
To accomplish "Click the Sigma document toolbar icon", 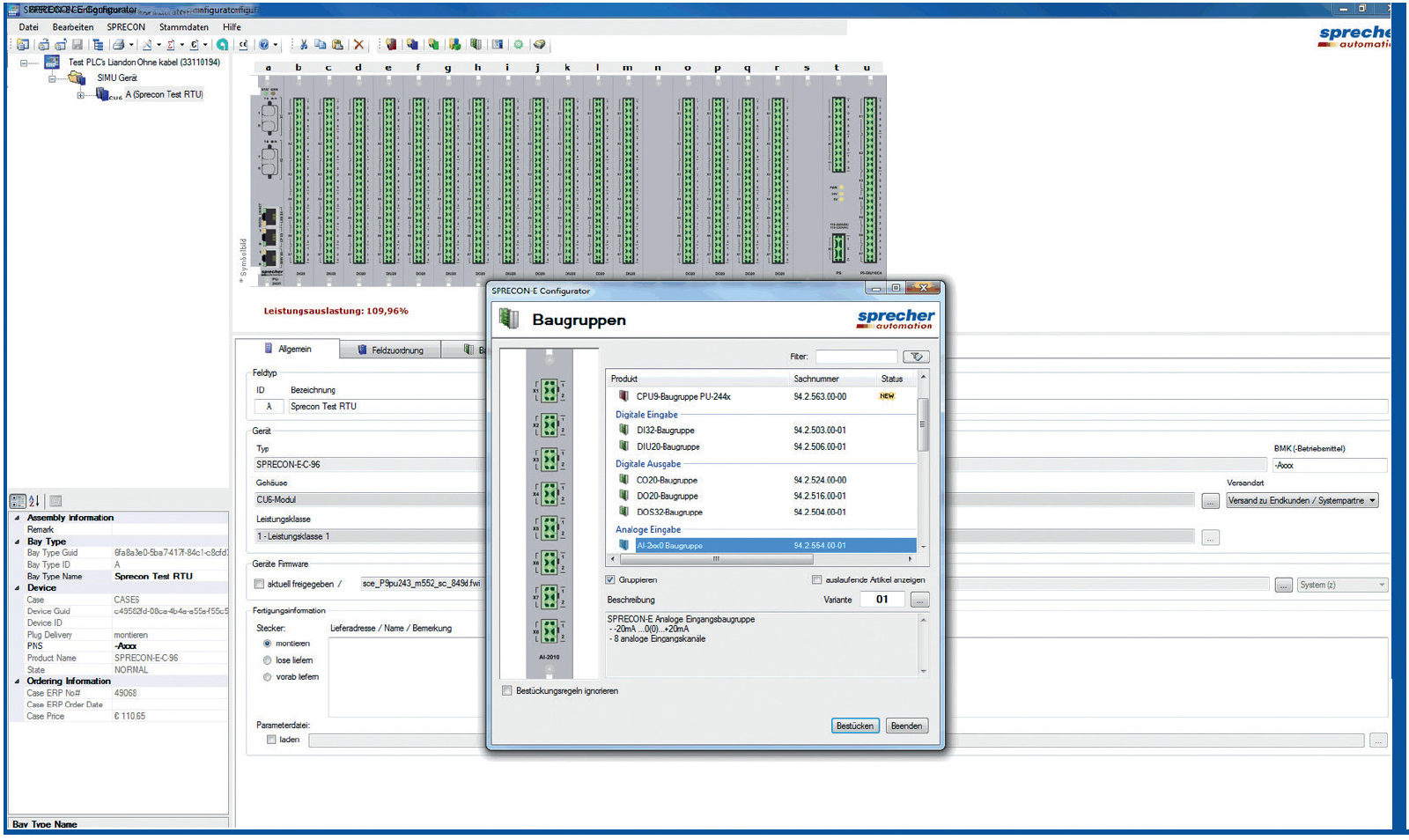I will pyautogui.click(x=170, y=44).
